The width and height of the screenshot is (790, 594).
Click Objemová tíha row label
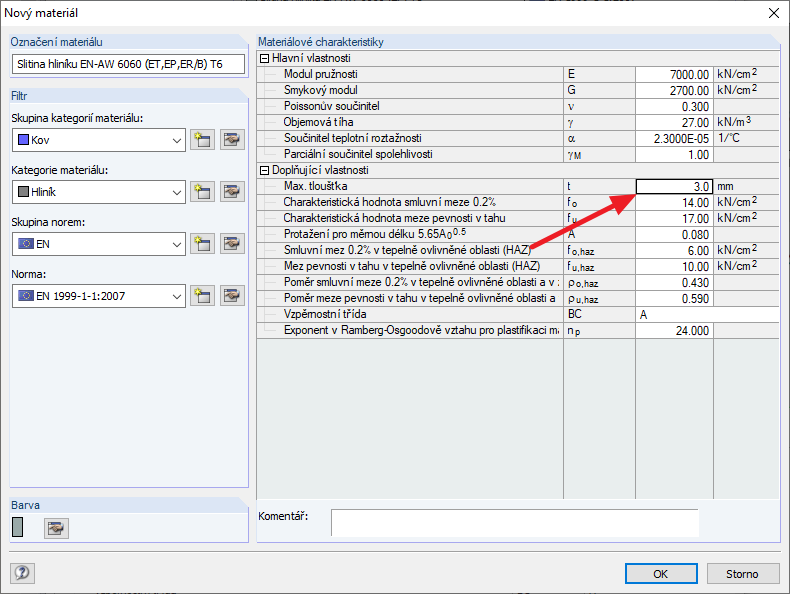click(x=318, y=122)
